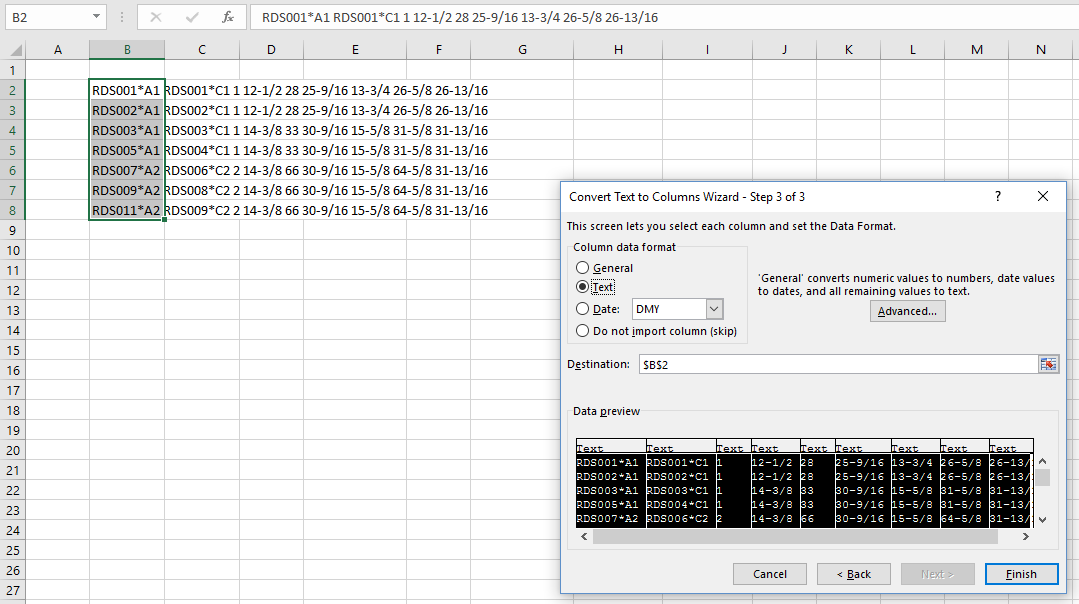Viewport: 1079px width, 604px height.
Task: Choose the Date format radio button
Action: pos(583,309)
